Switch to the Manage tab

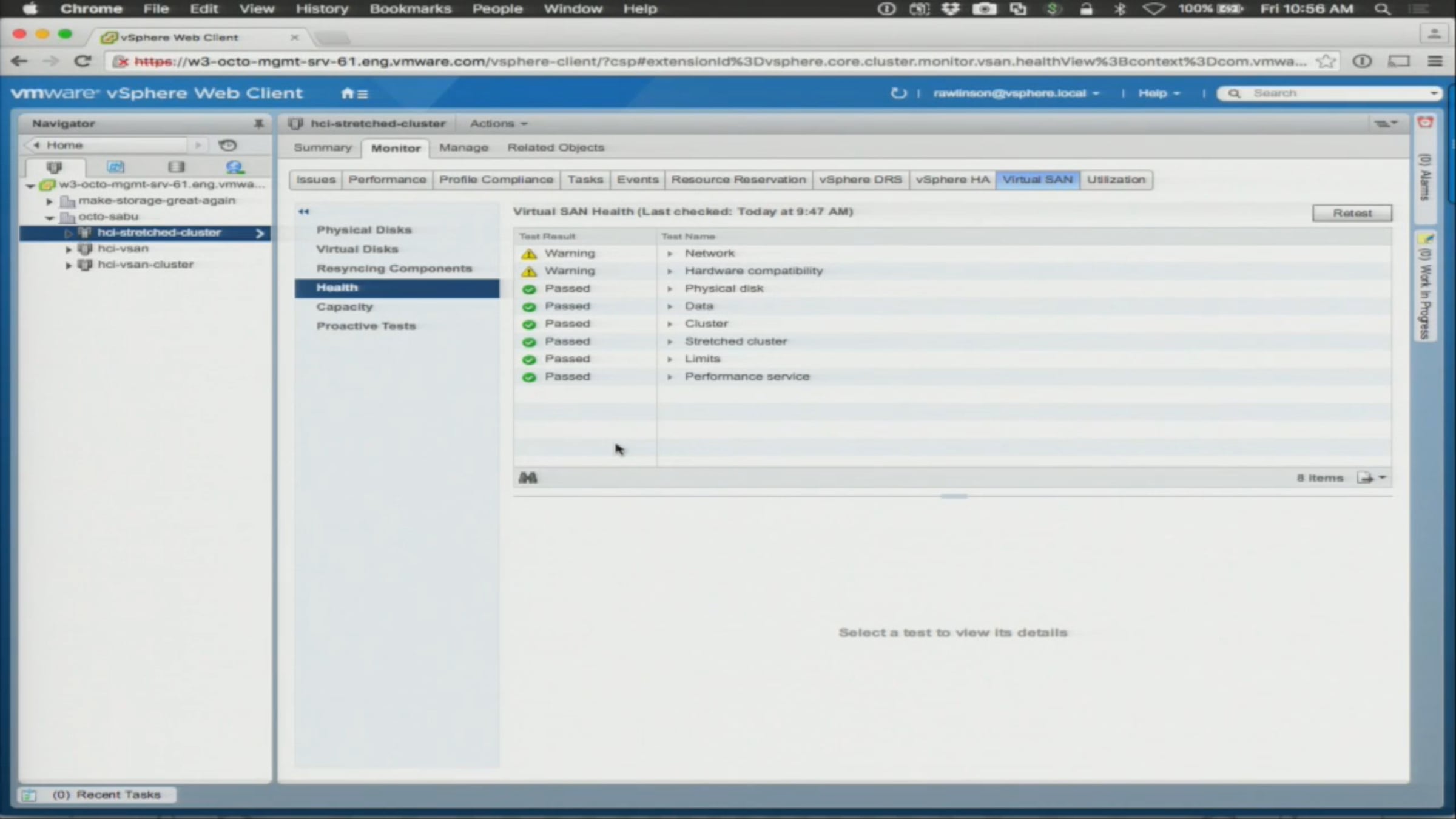click(463, 147)
